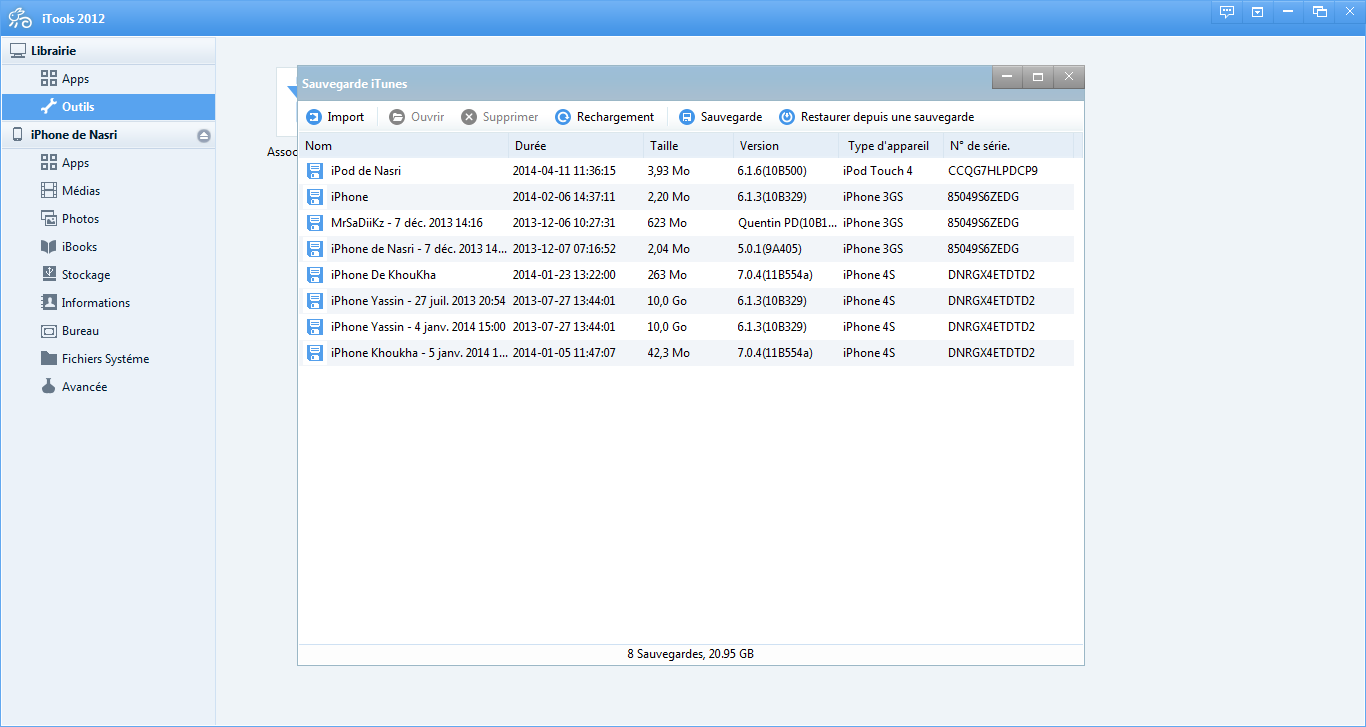
Task: Click the size "42,3 Mo"
Action: coord(667,353)
